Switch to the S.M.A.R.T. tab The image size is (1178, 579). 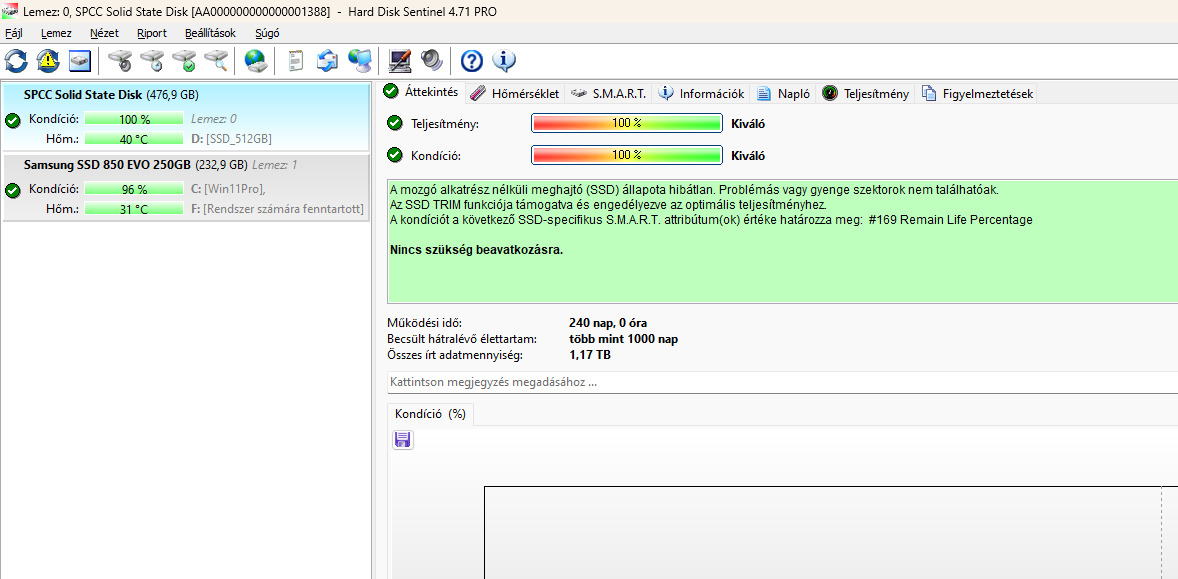(x=609, y=93)
